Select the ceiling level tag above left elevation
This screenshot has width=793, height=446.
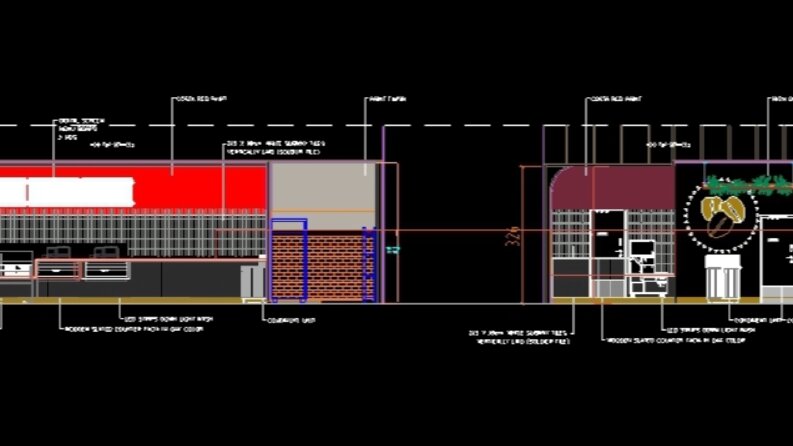pos(112,145)
